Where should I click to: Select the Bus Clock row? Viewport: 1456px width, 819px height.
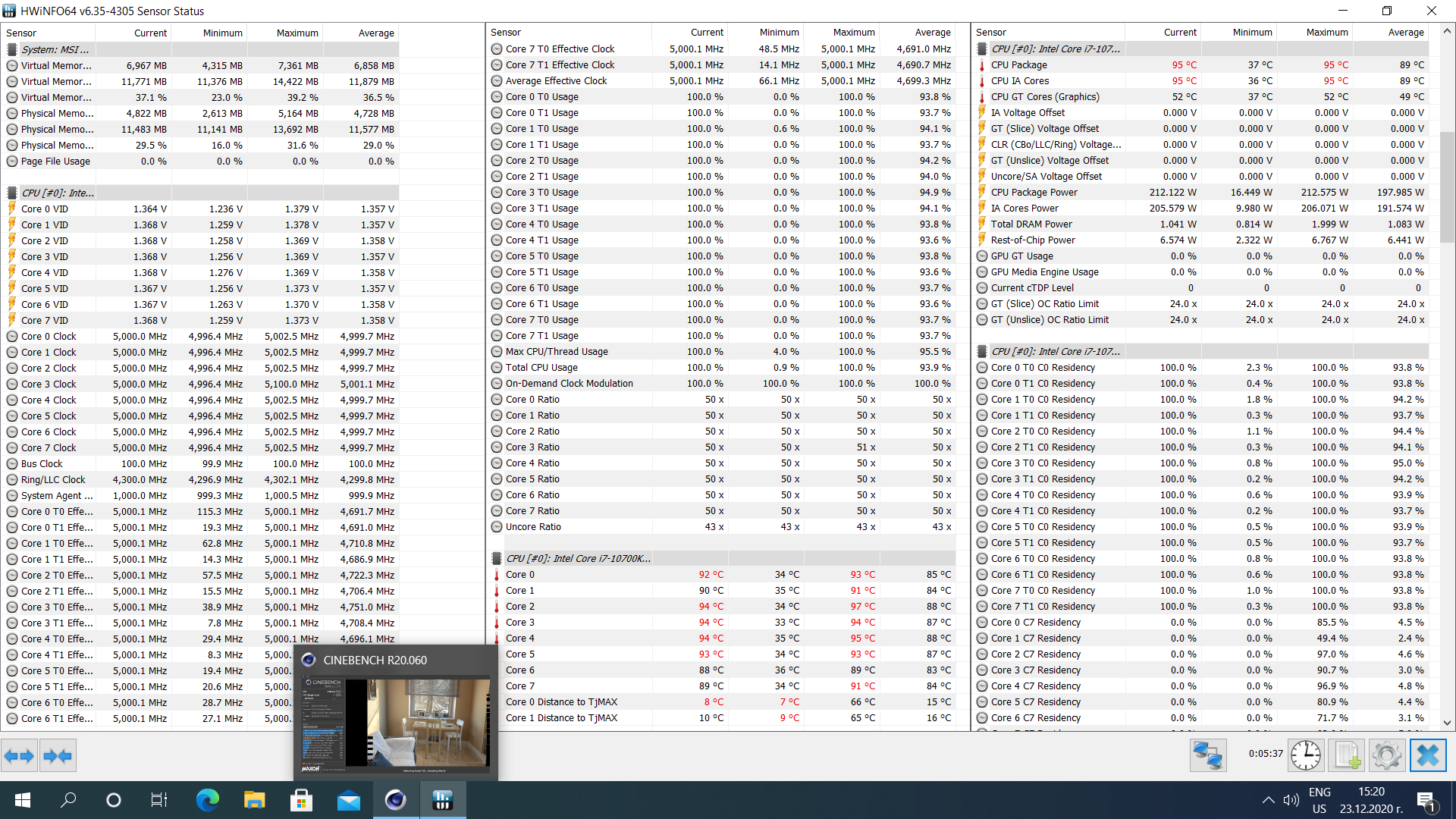click(x=199, y=463)
